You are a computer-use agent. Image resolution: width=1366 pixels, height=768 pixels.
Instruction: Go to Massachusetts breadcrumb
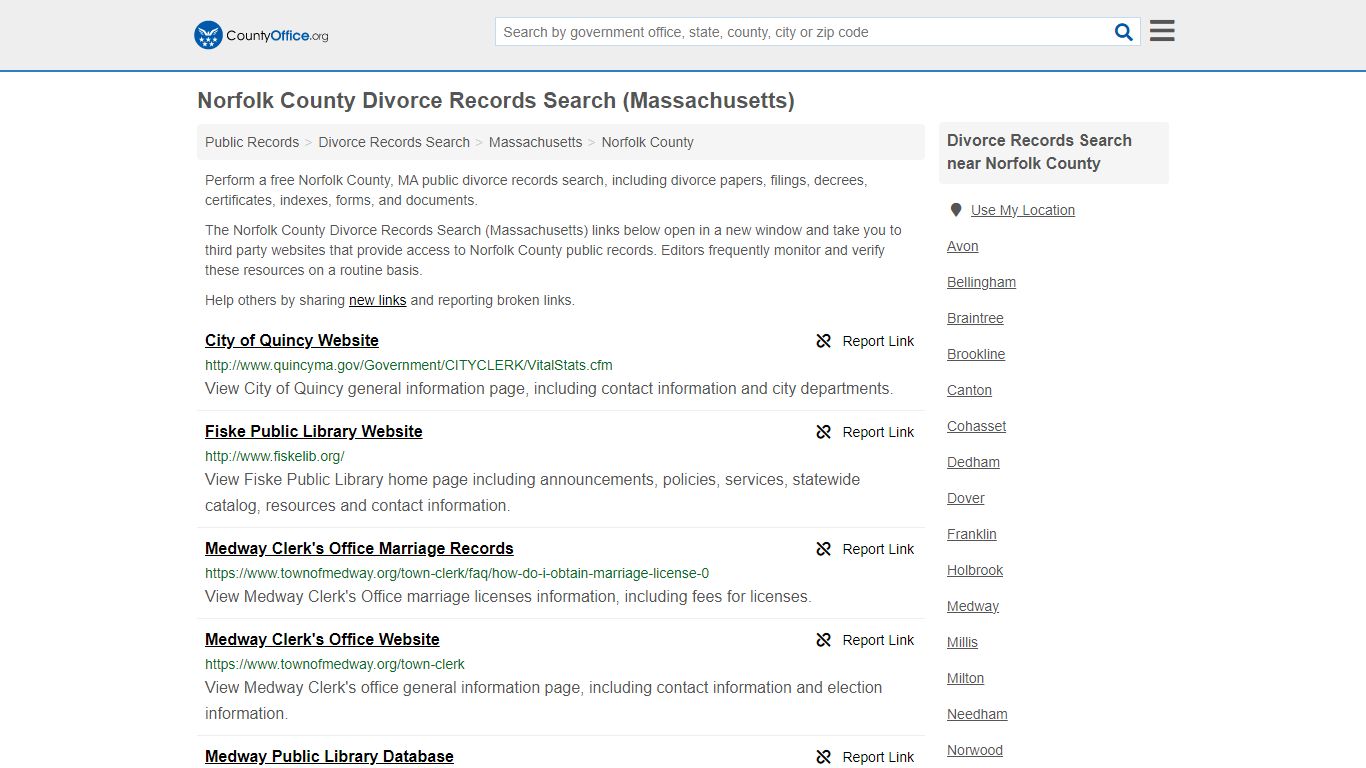(x=535, y=142)
